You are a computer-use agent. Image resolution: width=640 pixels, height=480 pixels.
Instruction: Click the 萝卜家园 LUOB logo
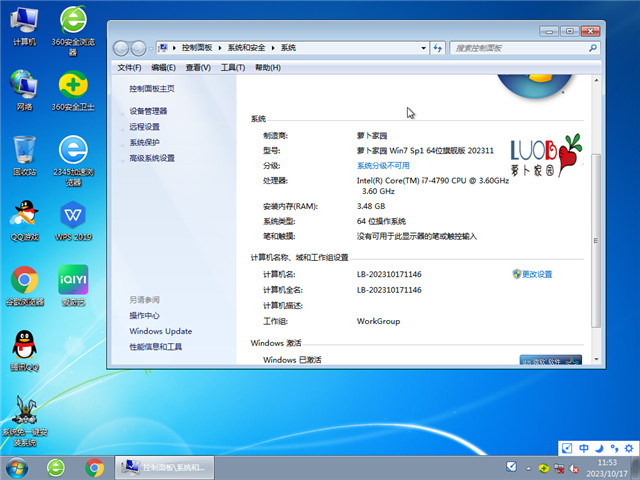pos(546,156)
